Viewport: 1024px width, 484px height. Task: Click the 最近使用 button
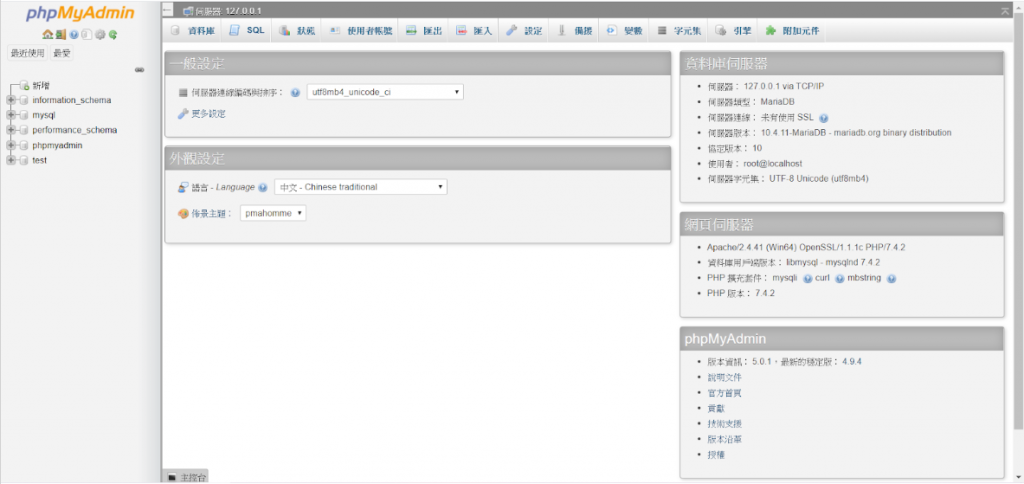[x=27, y=54]
